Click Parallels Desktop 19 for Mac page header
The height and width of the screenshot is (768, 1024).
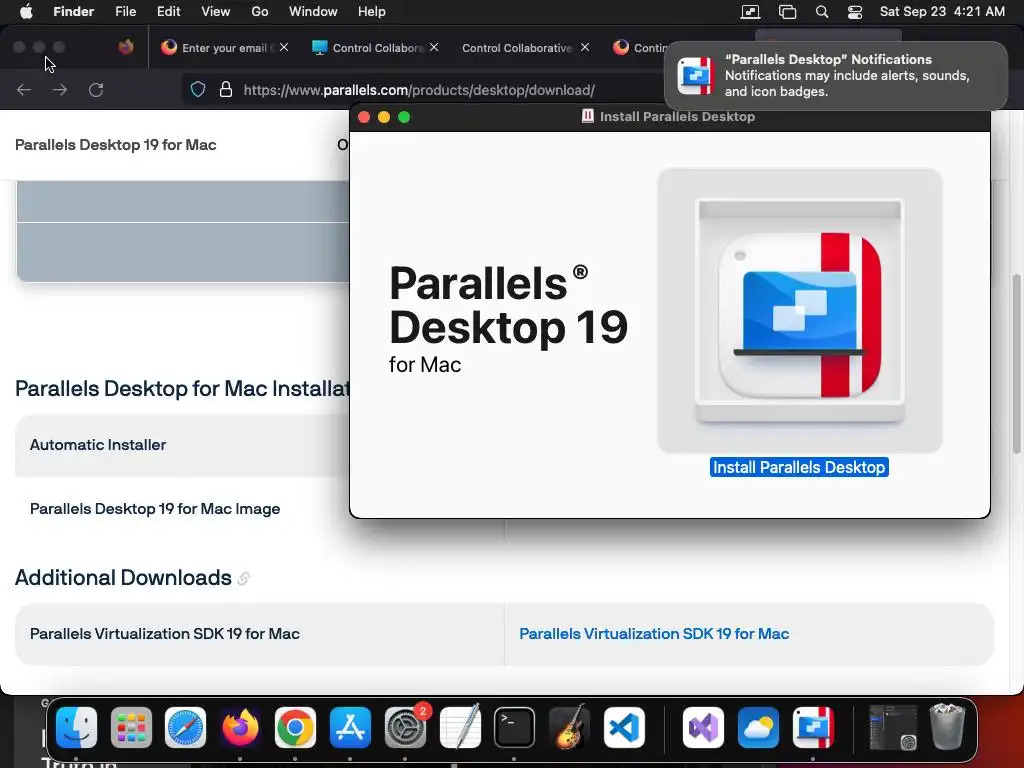coord(116,145)
